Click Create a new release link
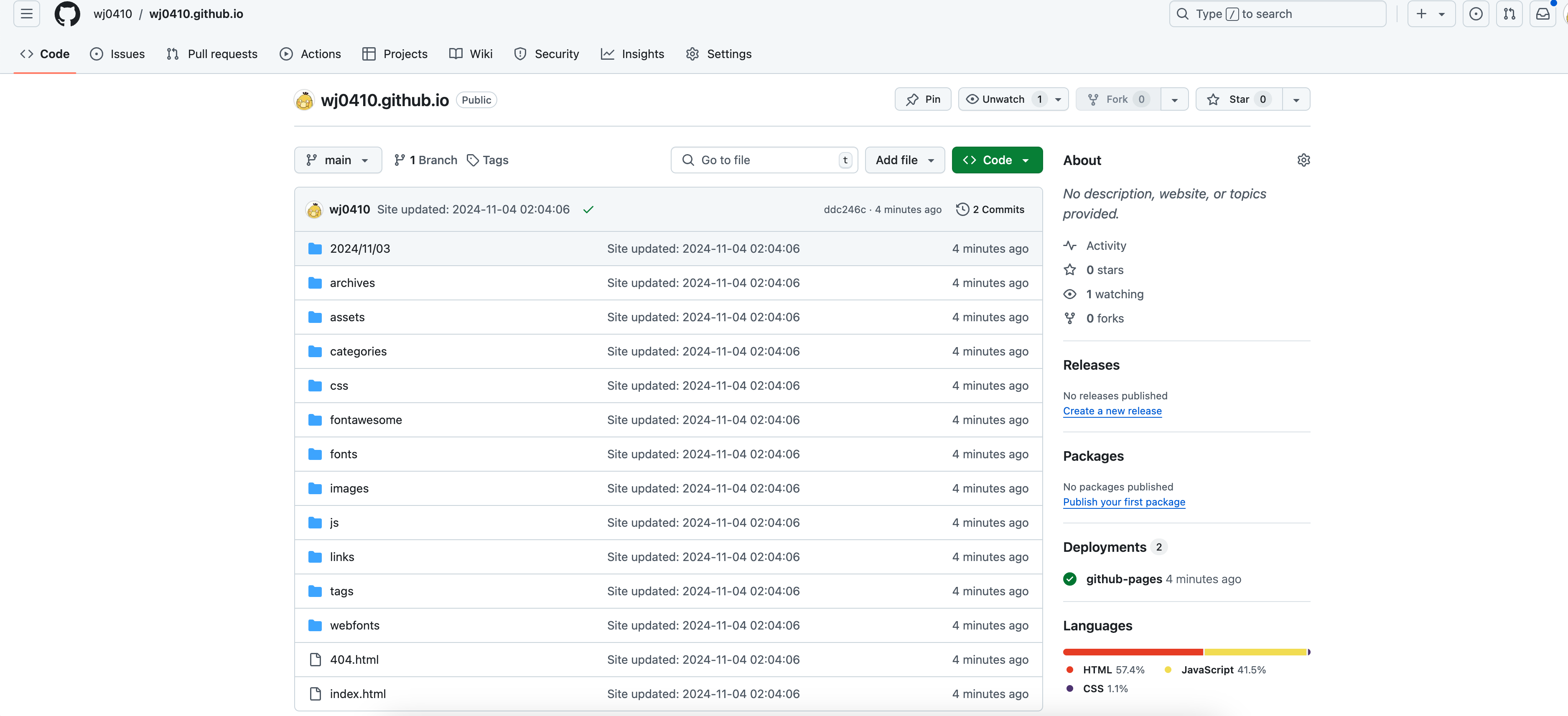Screen dimensions: 1568x716 1112,411
